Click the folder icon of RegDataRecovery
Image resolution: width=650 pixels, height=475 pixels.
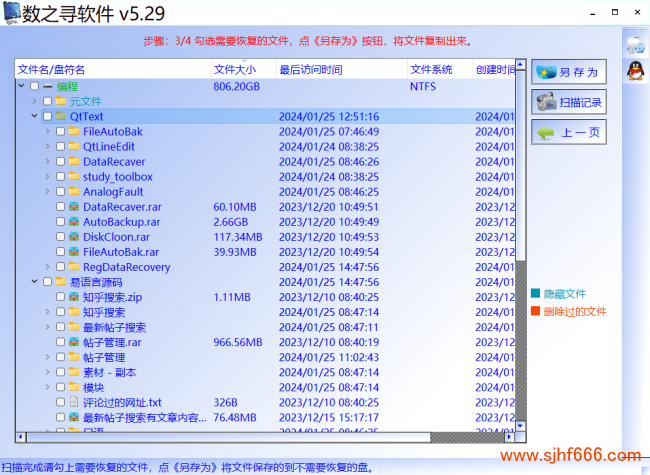pos(74,267)
